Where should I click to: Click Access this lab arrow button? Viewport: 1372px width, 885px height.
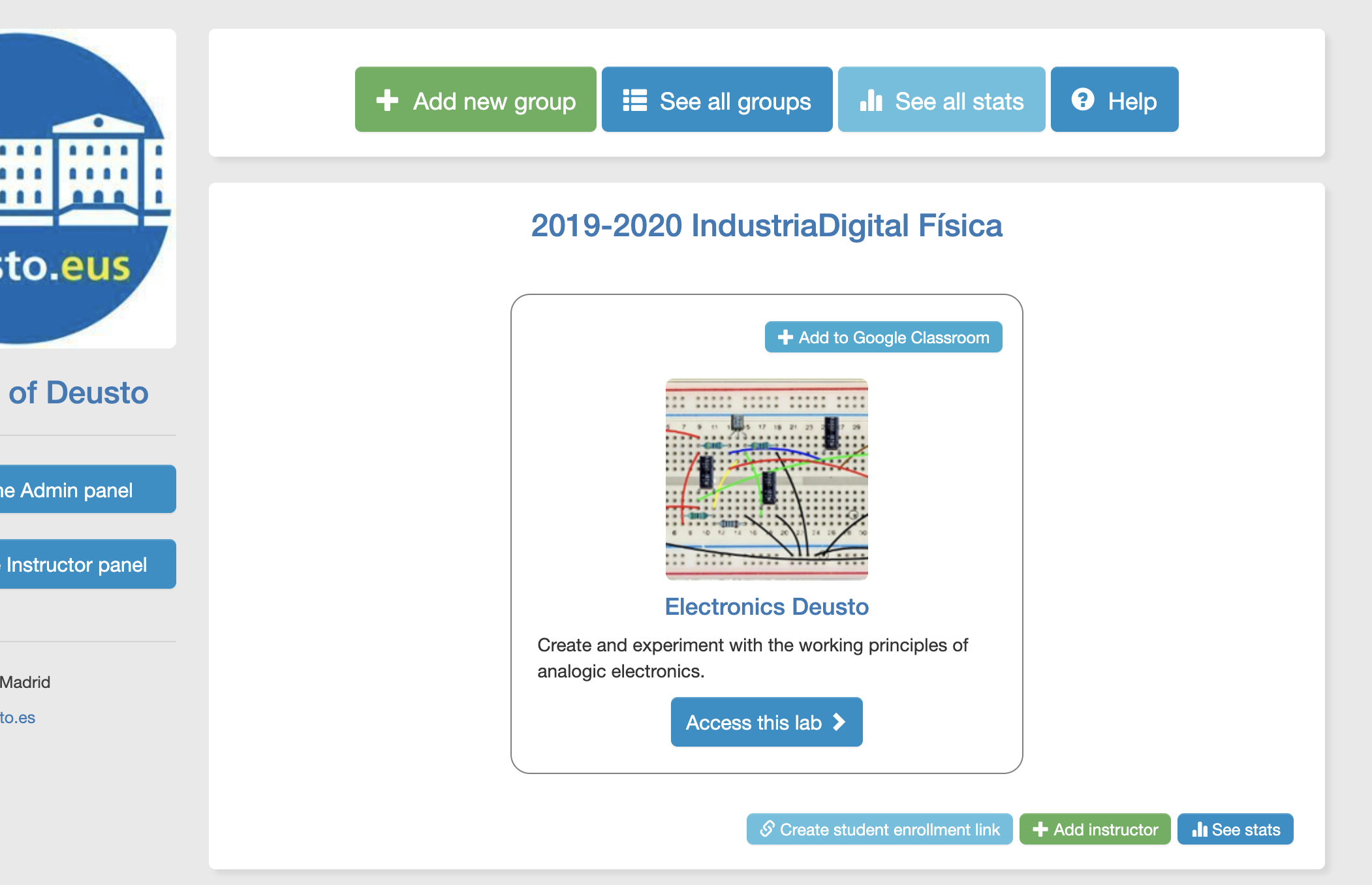click(766, 722)
